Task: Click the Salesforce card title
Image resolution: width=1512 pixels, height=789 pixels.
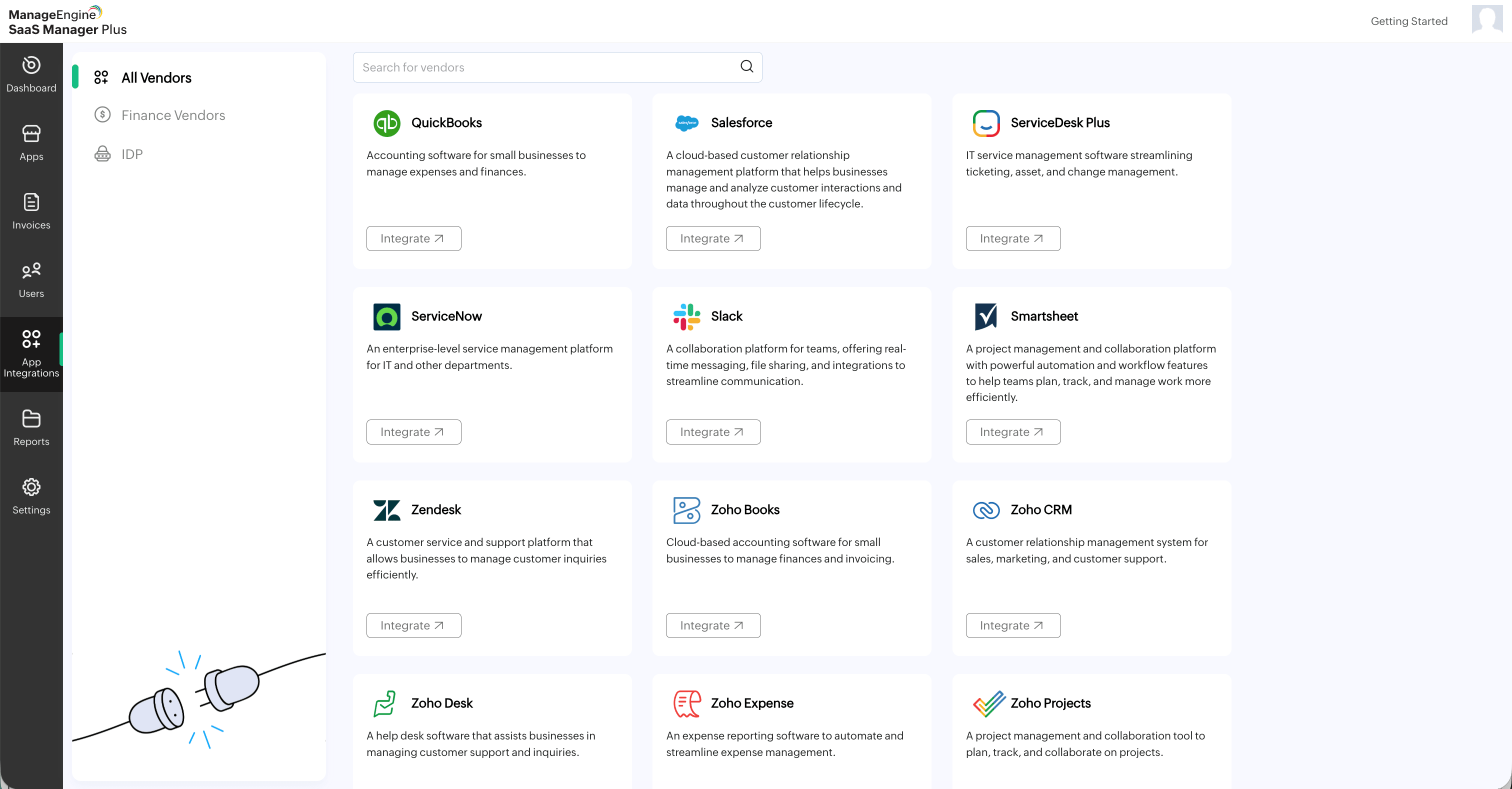Action: (741, 122)
